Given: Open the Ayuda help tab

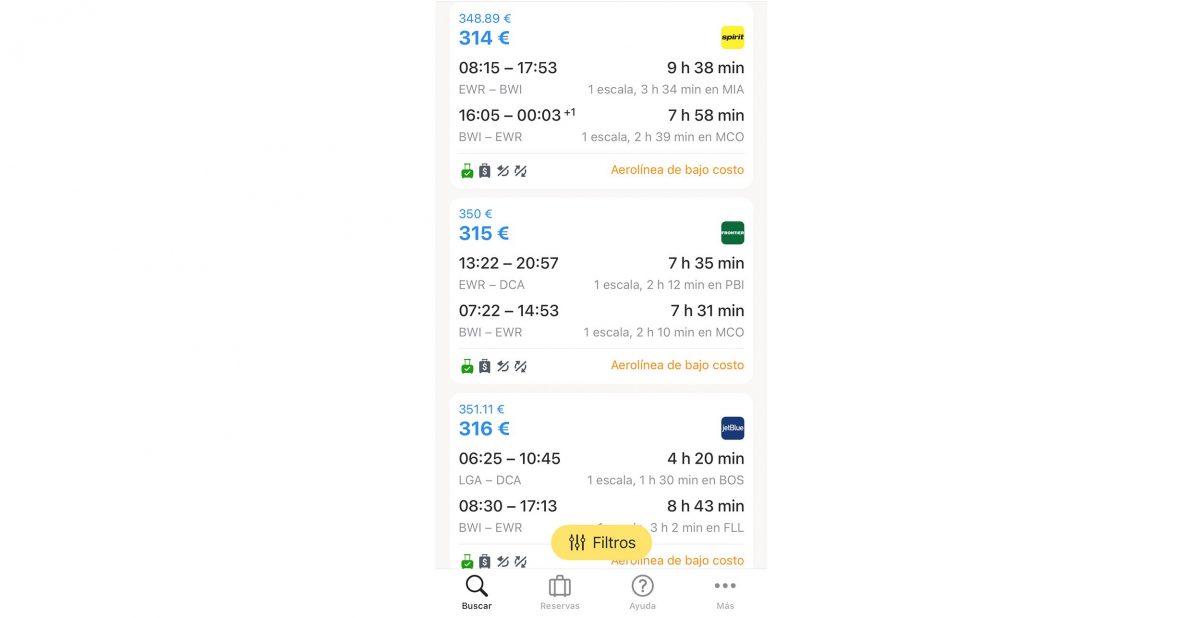Looking at the screenshot, I should (643, 592).
